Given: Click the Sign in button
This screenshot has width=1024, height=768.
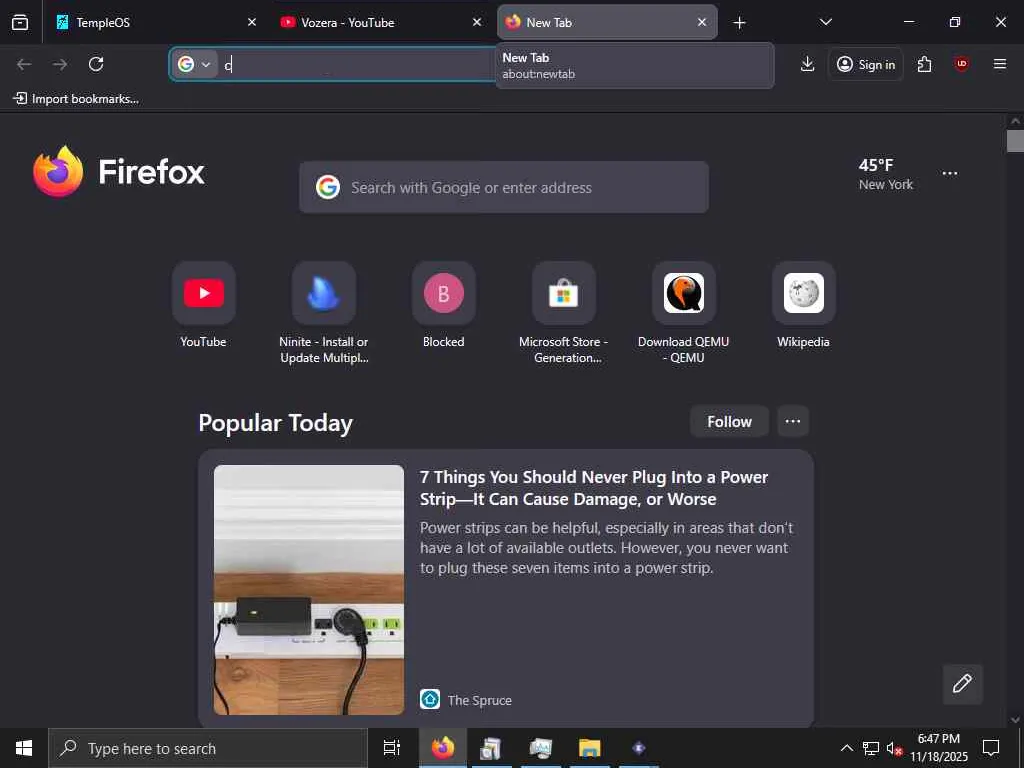Looking at the screenshot, I should pos(865,64).
